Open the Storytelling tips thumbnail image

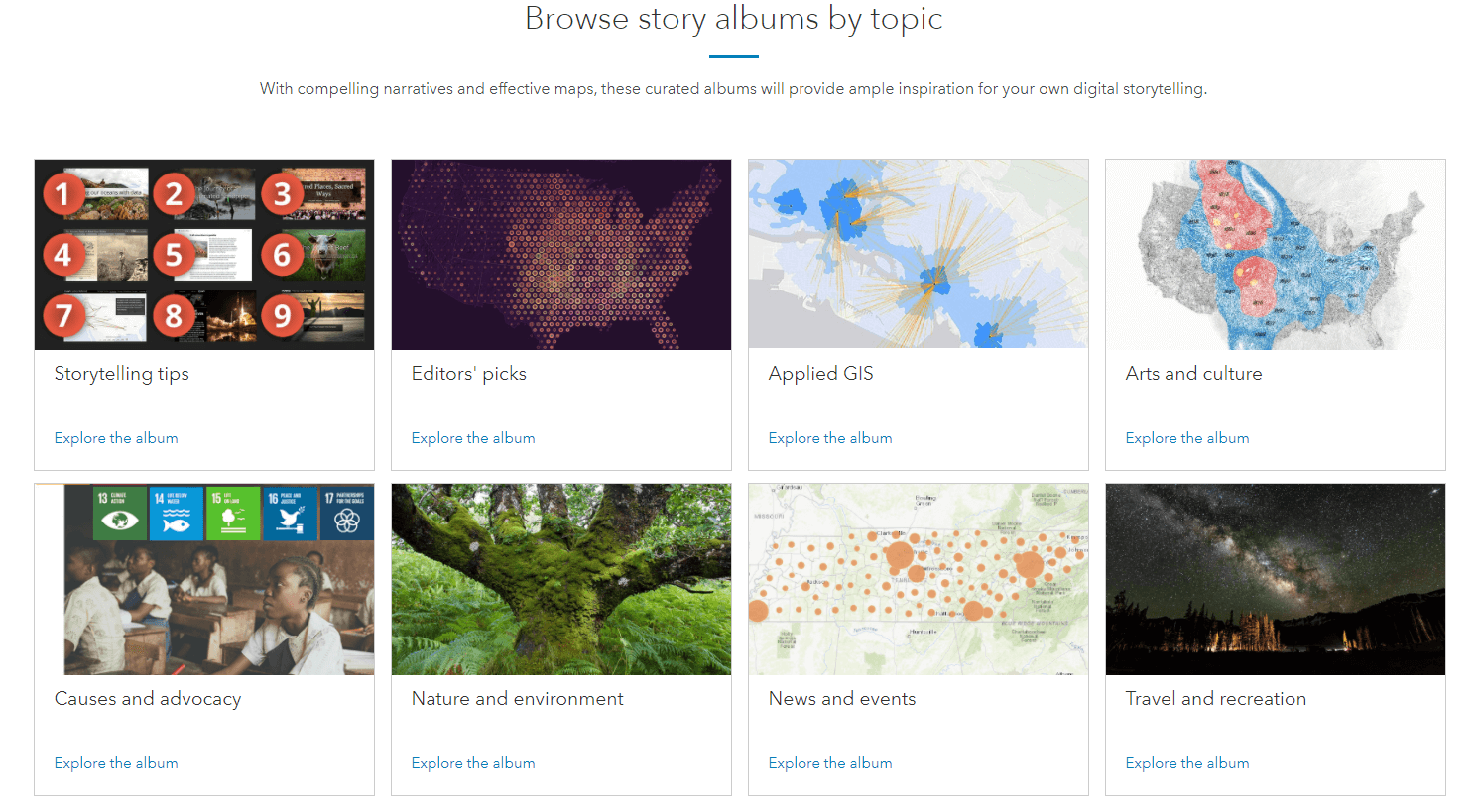(x=204, y=255)
